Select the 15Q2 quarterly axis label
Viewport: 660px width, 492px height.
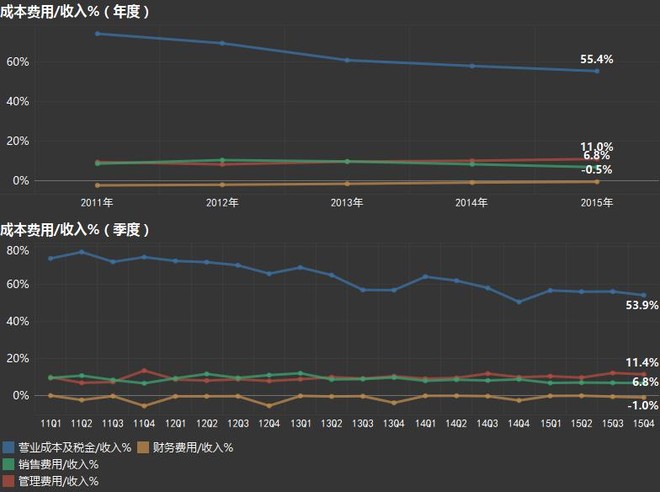click(x=581, y=423)
